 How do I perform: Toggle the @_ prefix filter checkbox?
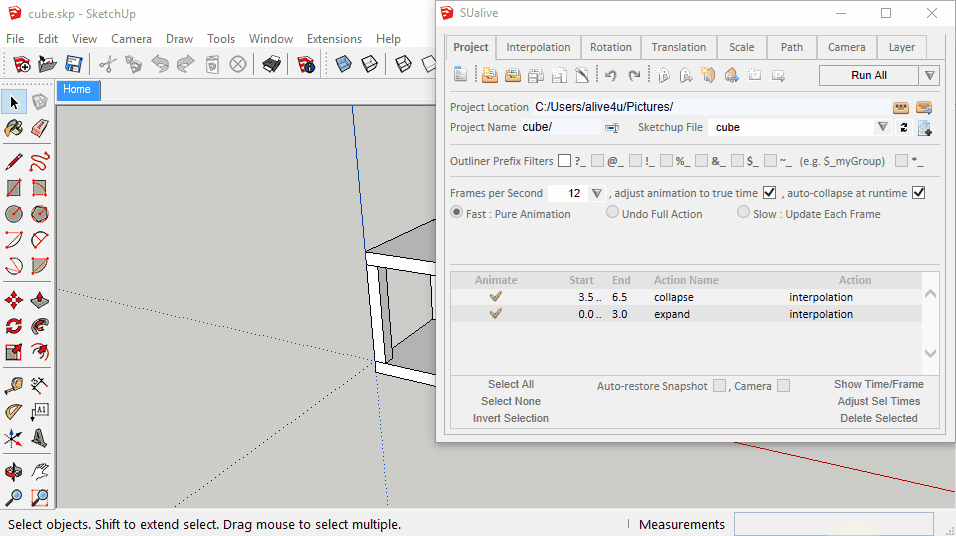tap(598, 161)
